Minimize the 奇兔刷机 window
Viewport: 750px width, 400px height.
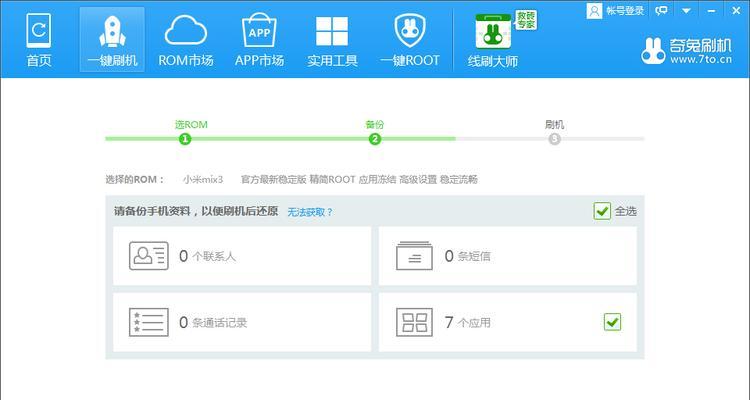[711, 11]
